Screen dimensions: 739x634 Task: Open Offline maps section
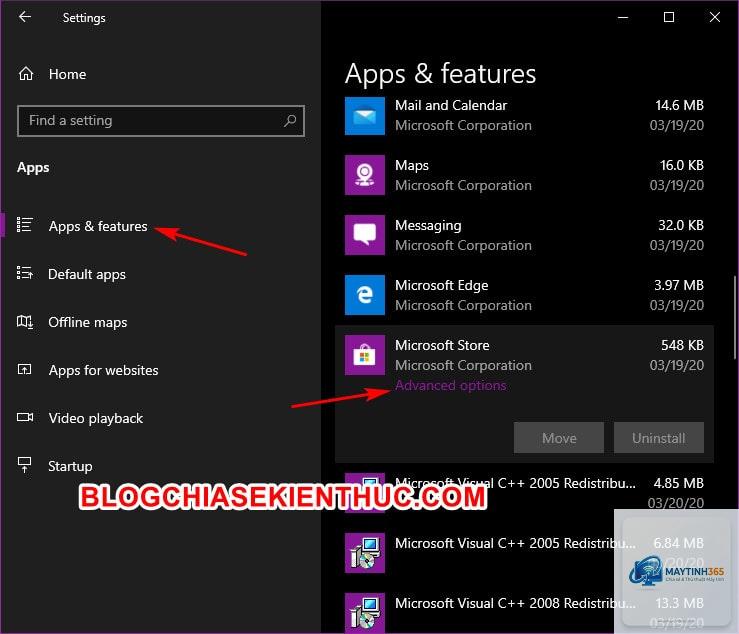pyautogui.click(x=88, y=322)
